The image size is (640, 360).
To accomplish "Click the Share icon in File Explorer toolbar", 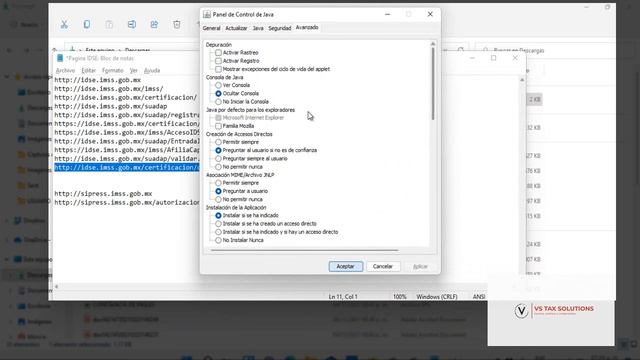I will (x=154, y=24).
